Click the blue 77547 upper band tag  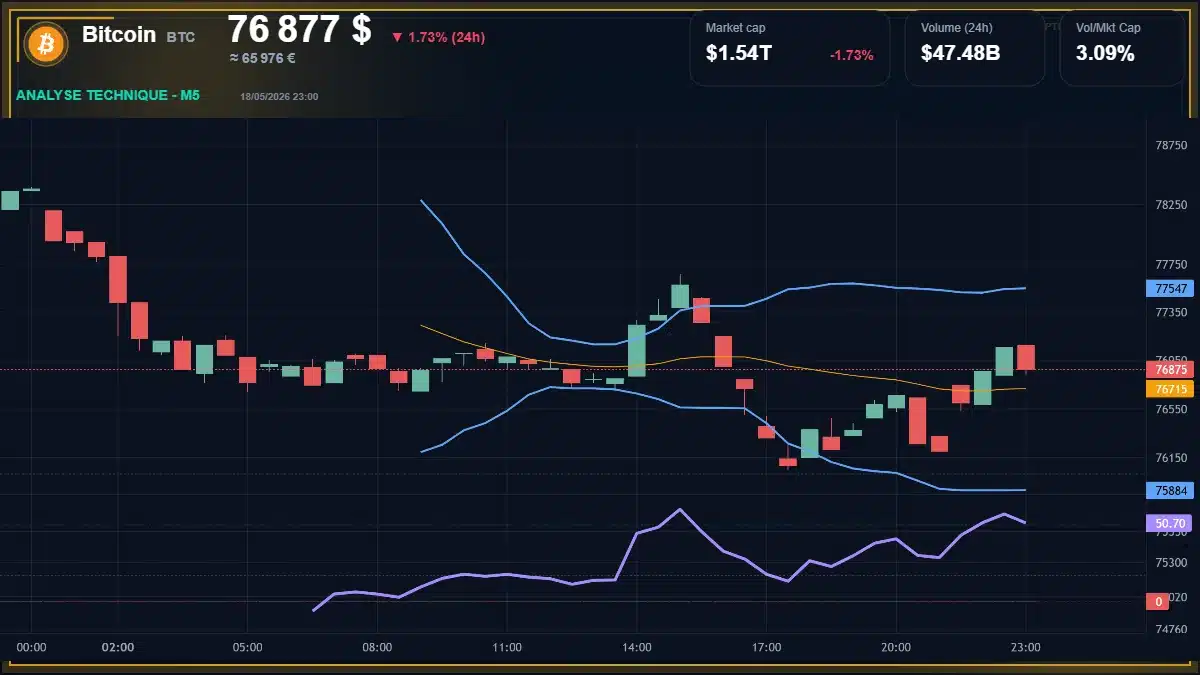pos(1170,289)
